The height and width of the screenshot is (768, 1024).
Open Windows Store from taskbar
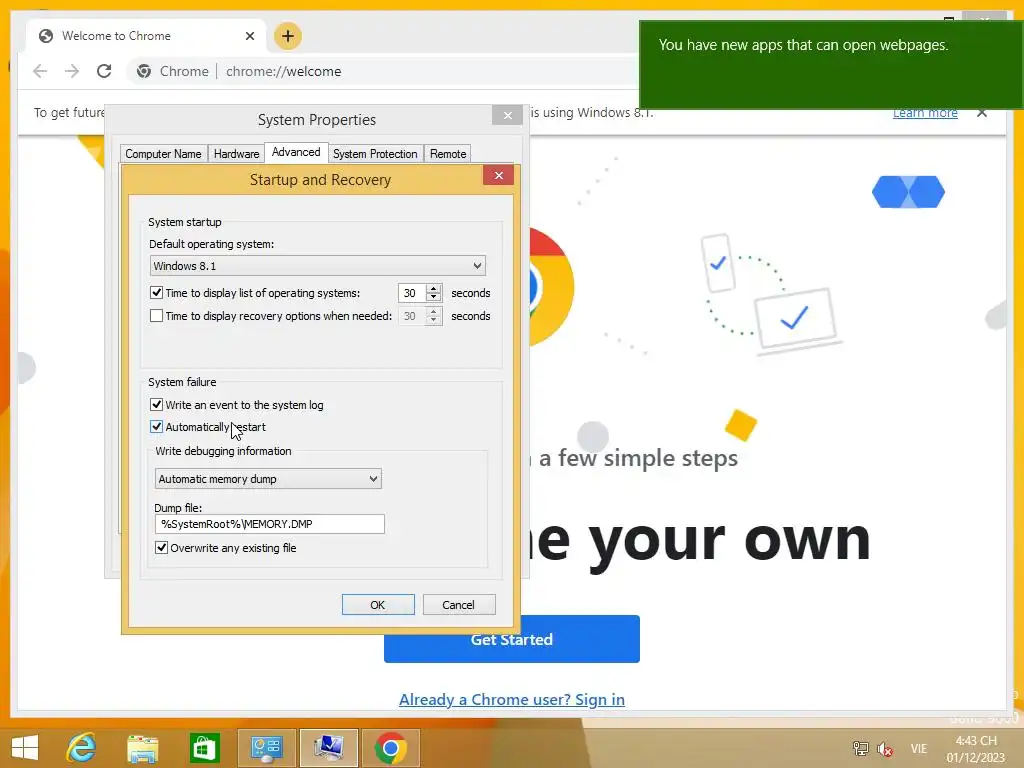tap(204, 748)
